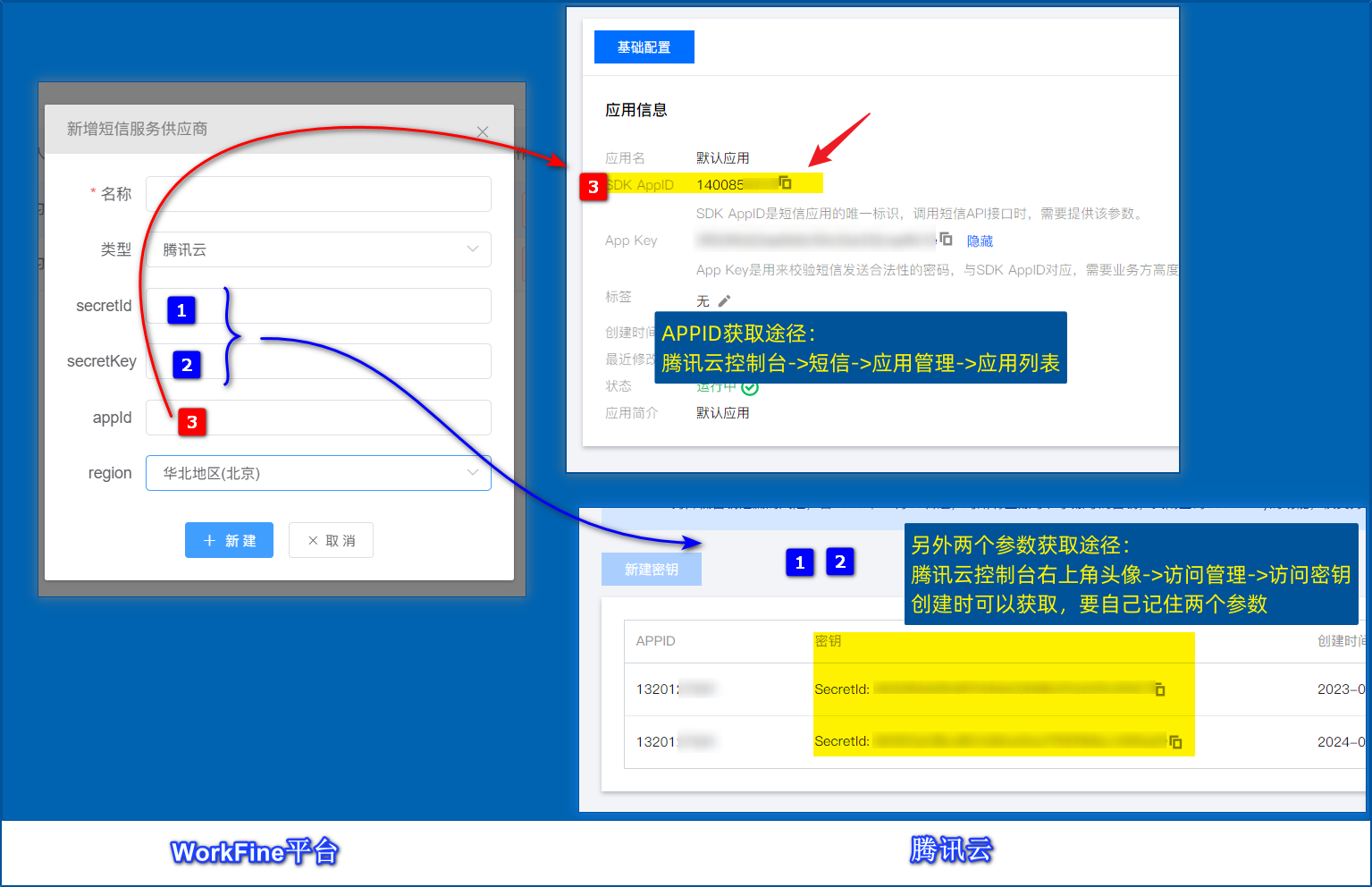Click the second SecretId: label
The image size is (1372, 887).
click(842, 741)
